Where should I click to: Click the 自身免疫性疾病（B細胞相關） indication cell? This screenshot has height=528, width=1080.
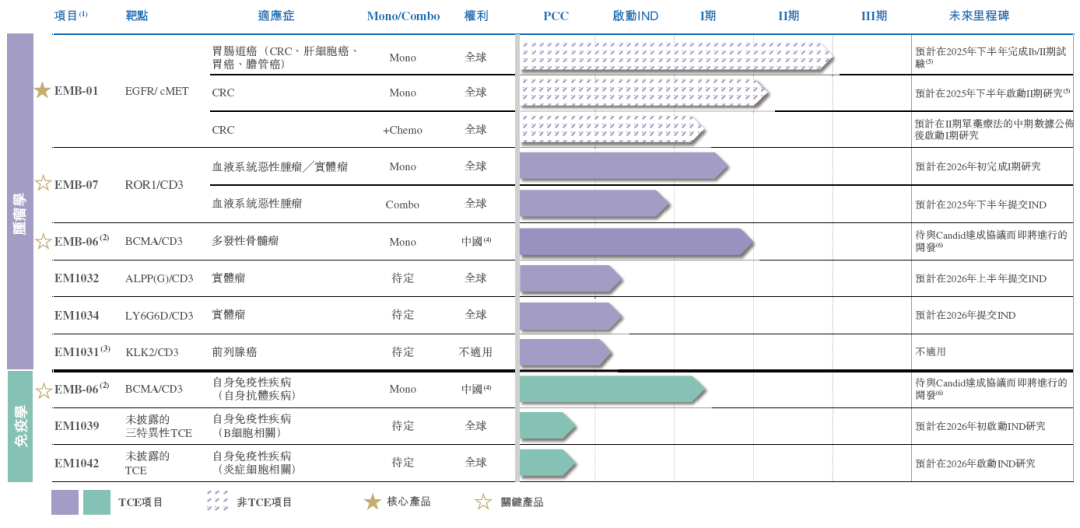pos(251,425)
